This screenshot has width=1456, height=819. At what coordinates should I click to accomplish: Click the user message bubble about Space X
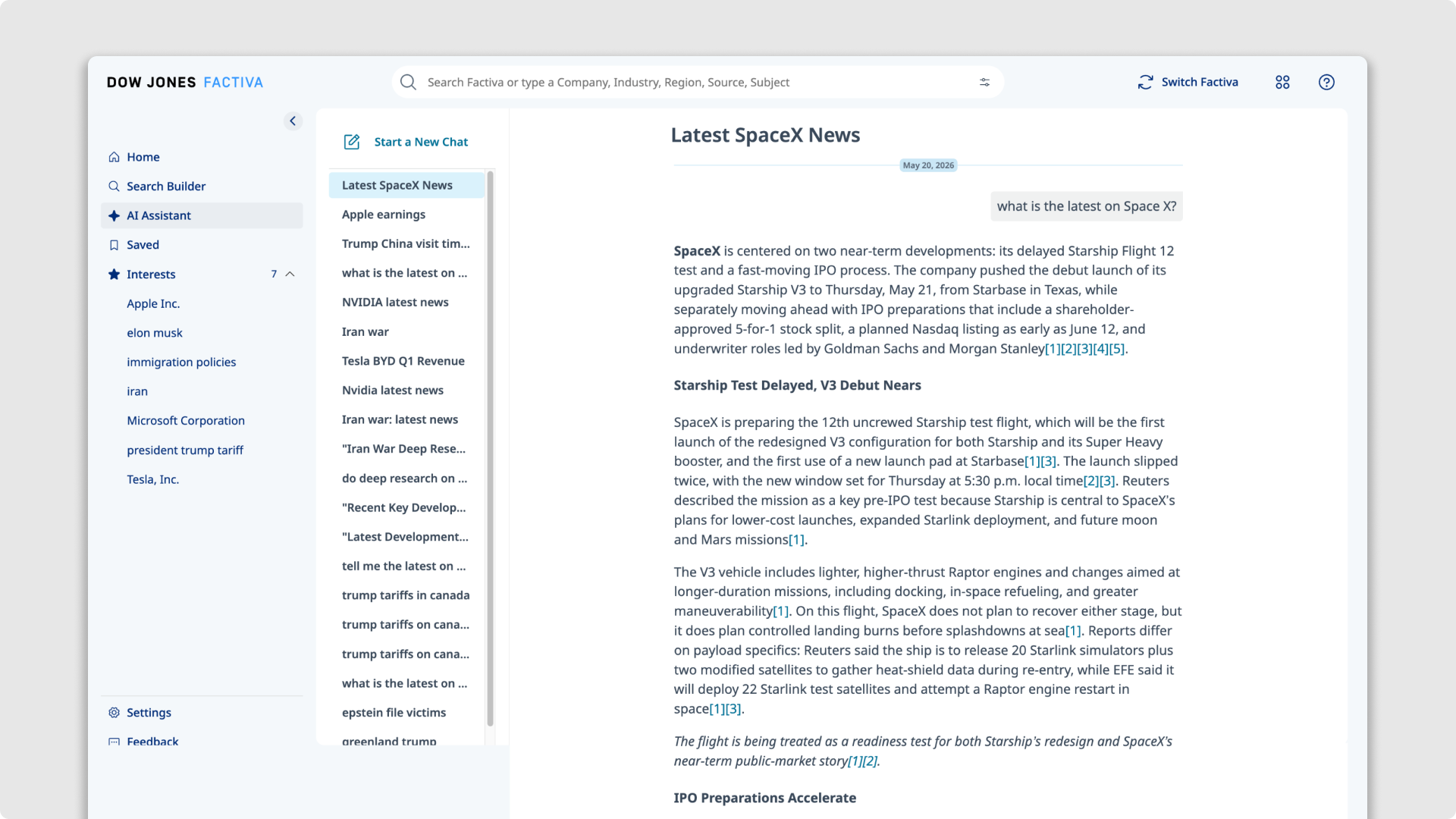click(x=1086, y=206)
